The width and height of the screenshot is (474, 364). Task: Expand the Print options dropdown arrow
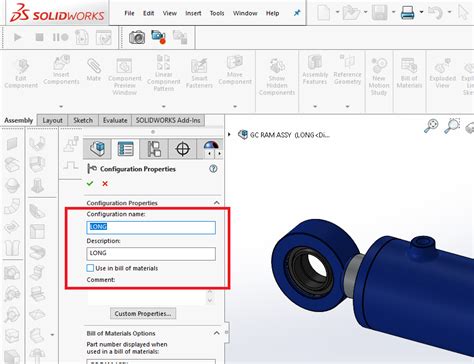click(x=421, y=12)
